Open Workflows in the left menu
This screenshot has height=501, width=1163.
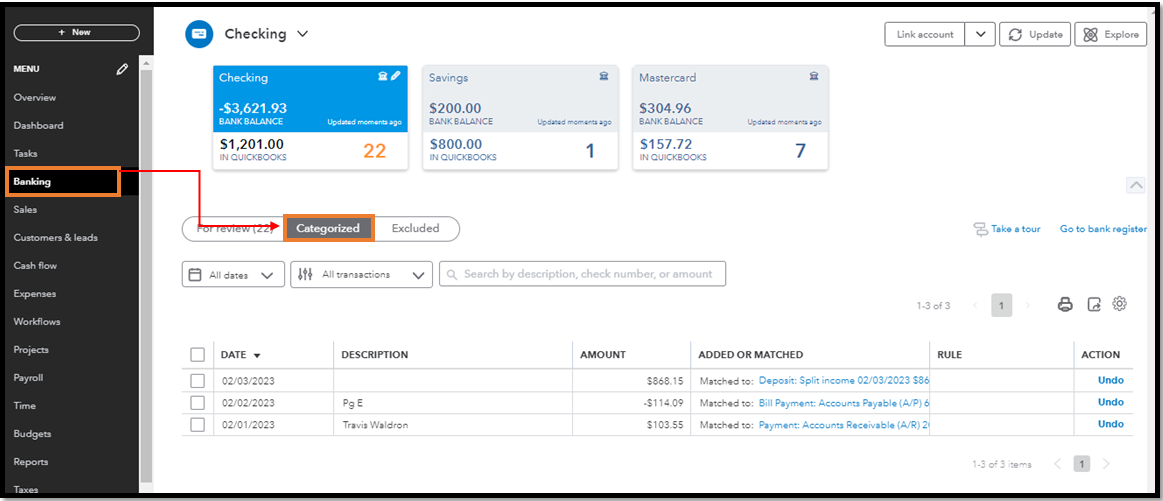pyautogui.click(x=37, y=322)
